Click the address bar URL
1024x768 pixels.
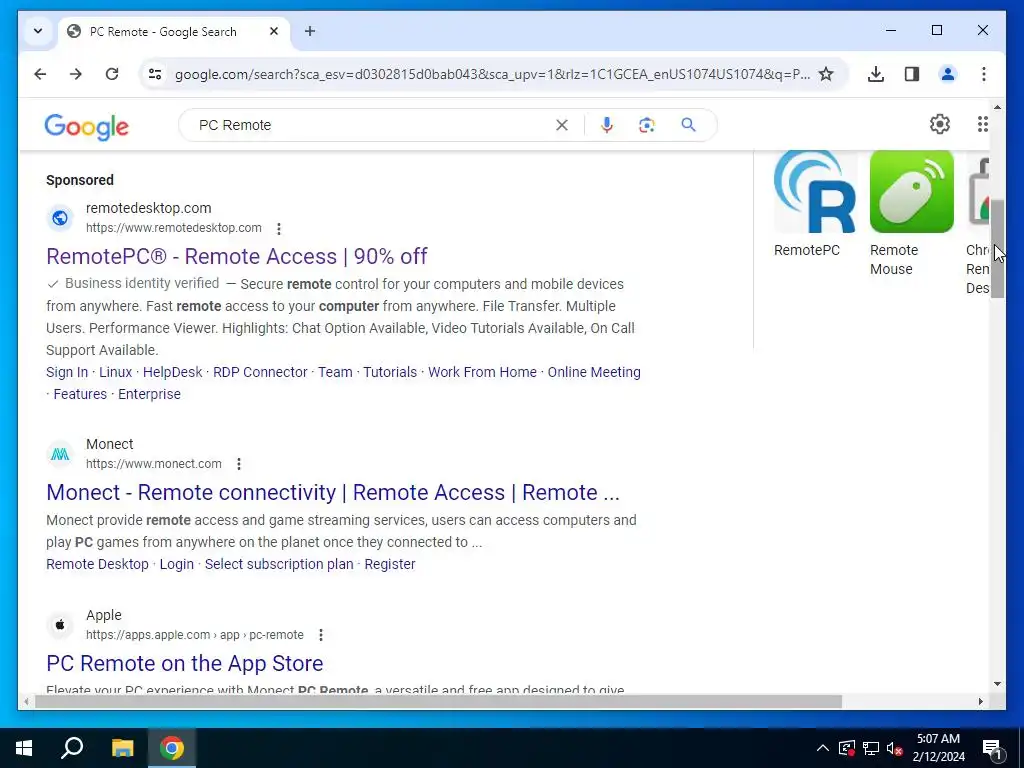point(492,74)
